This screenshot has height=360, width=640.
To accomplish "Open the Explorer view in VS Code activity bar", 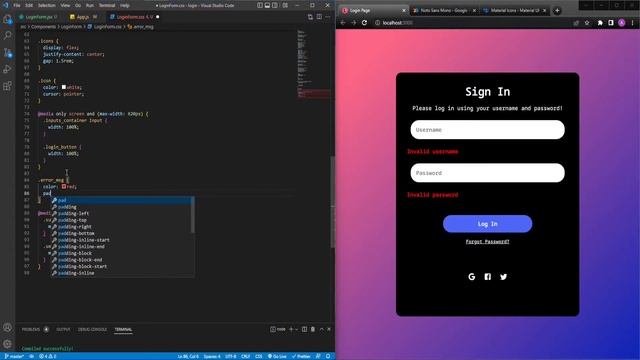I will (7, 19).
